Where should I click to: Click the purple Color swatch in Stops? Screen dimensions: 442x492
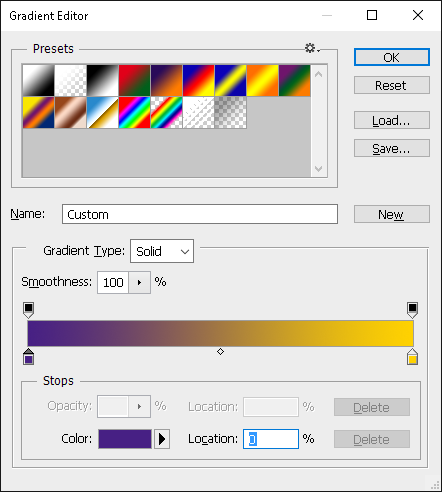point(125,439)
